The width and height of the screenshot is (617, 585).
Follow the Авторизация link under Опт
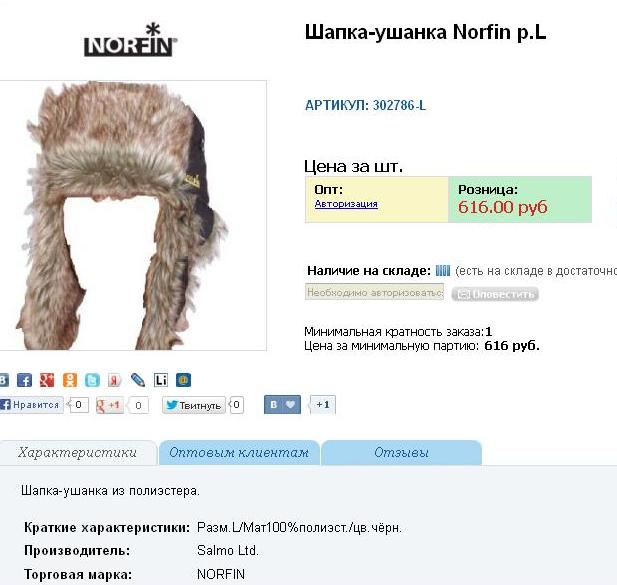[x=346, y=204]
